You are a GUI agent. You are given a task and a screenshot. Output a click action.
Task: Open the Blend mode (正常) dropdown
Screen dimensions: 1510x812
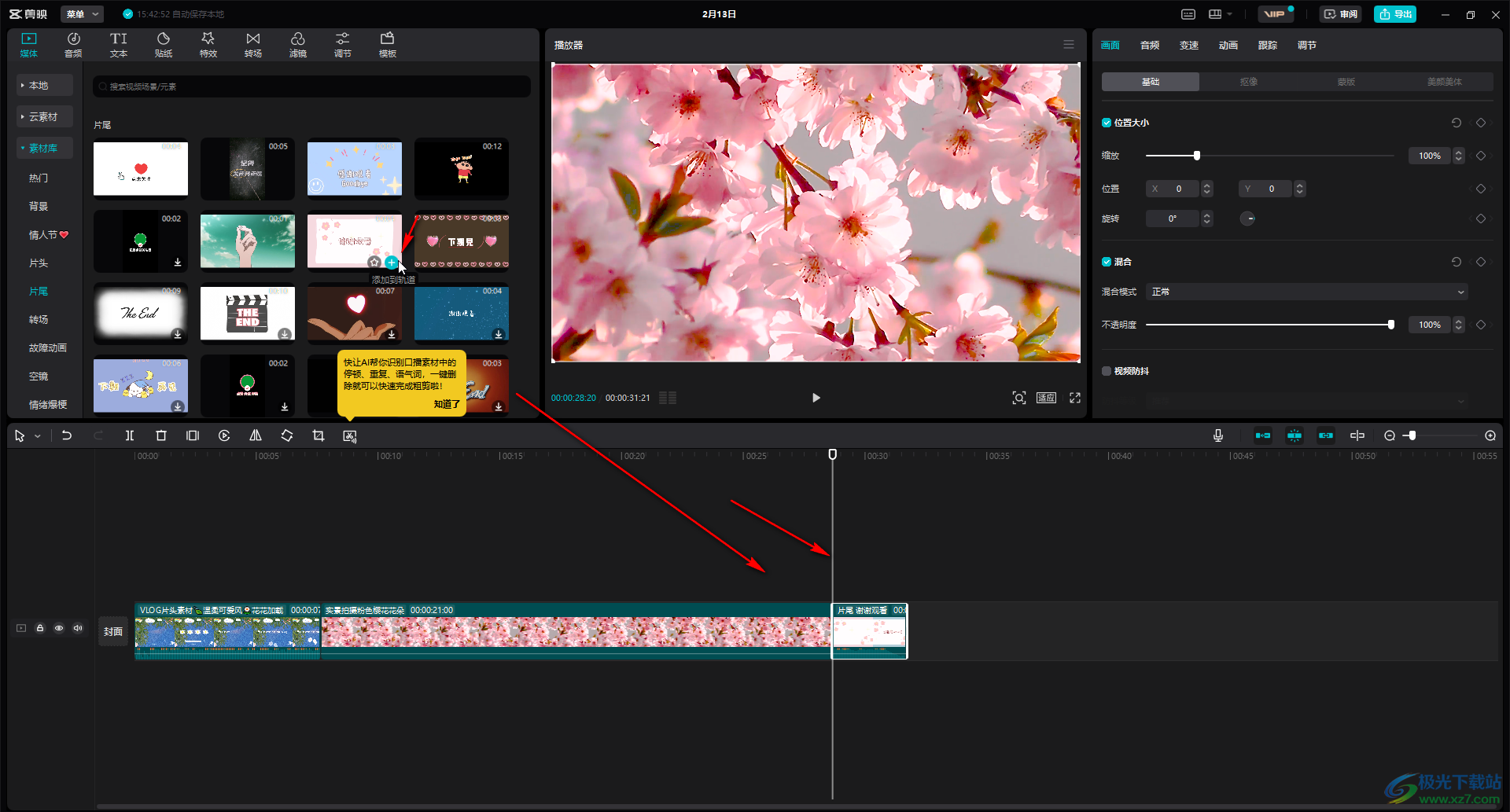tap(1306, 292)
